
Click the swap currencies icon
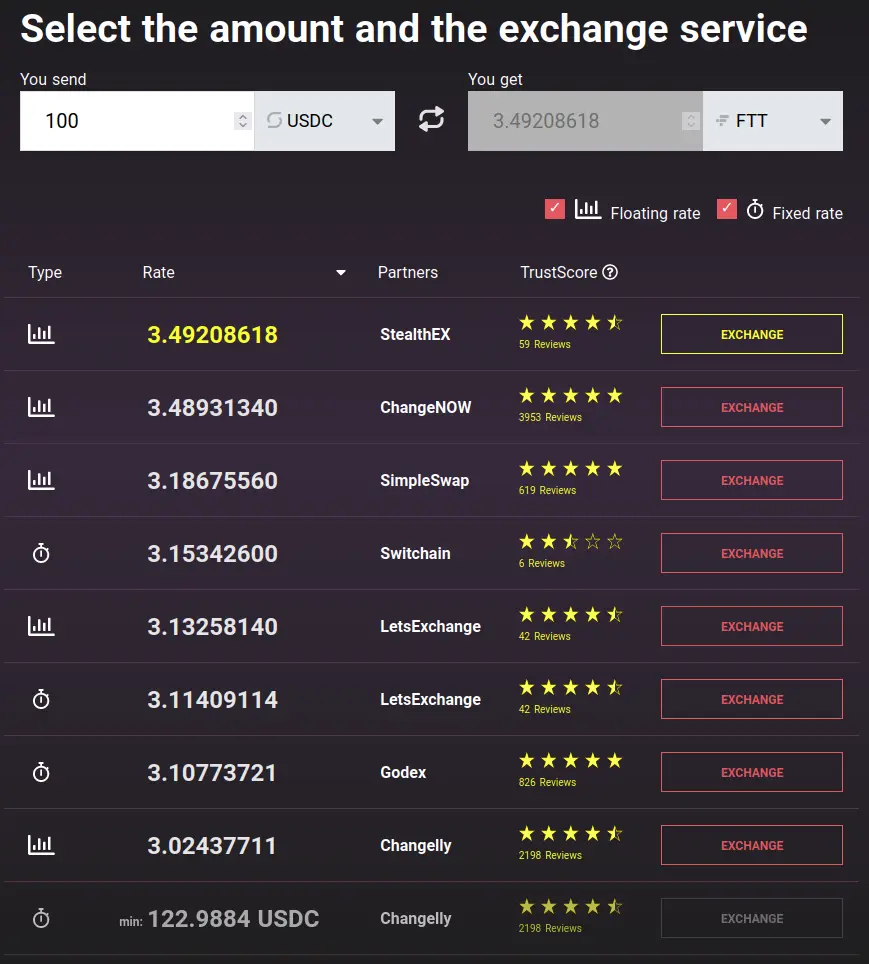431,119
